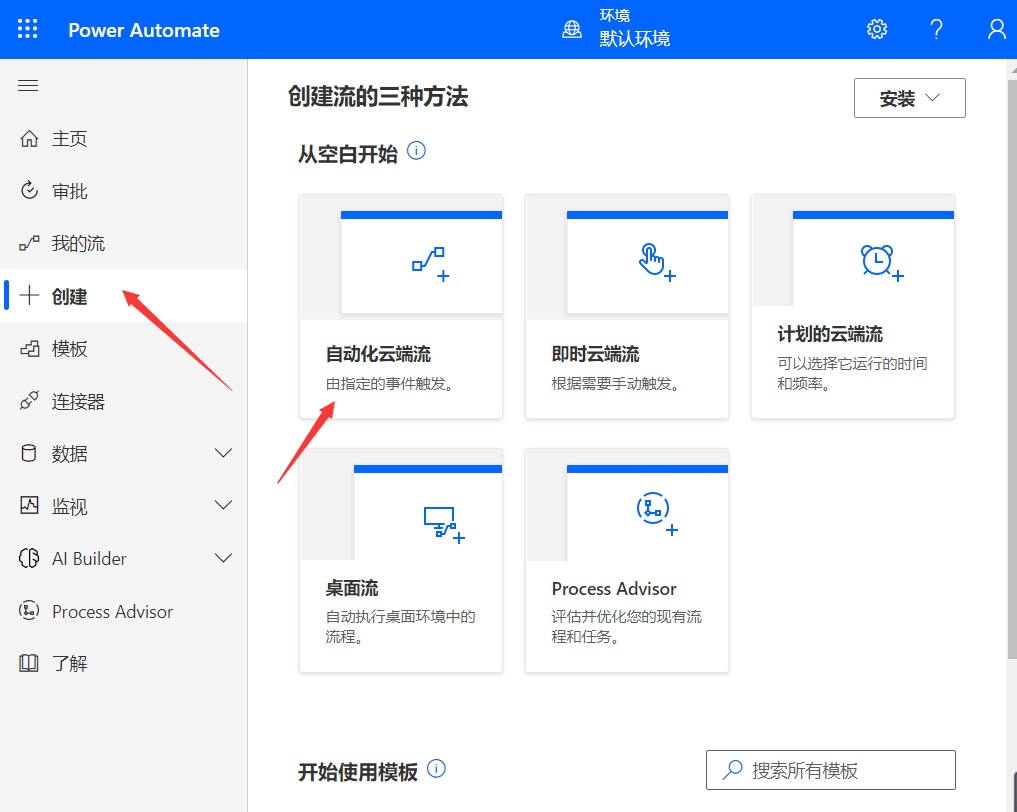Click the flow icon beside 我的流

(x=29, y=243)
